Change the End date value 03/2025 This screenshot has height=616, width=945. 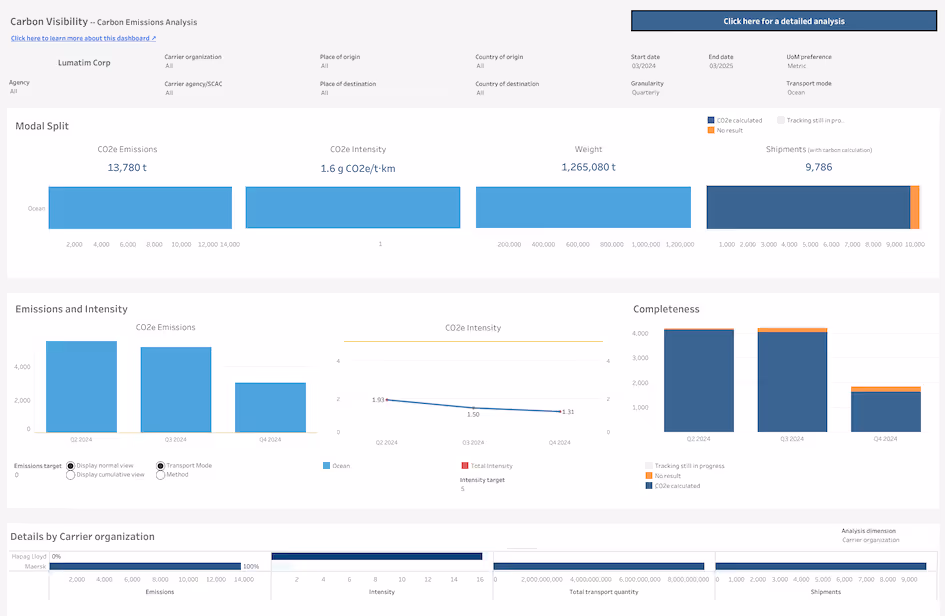[x=721, y=66]
